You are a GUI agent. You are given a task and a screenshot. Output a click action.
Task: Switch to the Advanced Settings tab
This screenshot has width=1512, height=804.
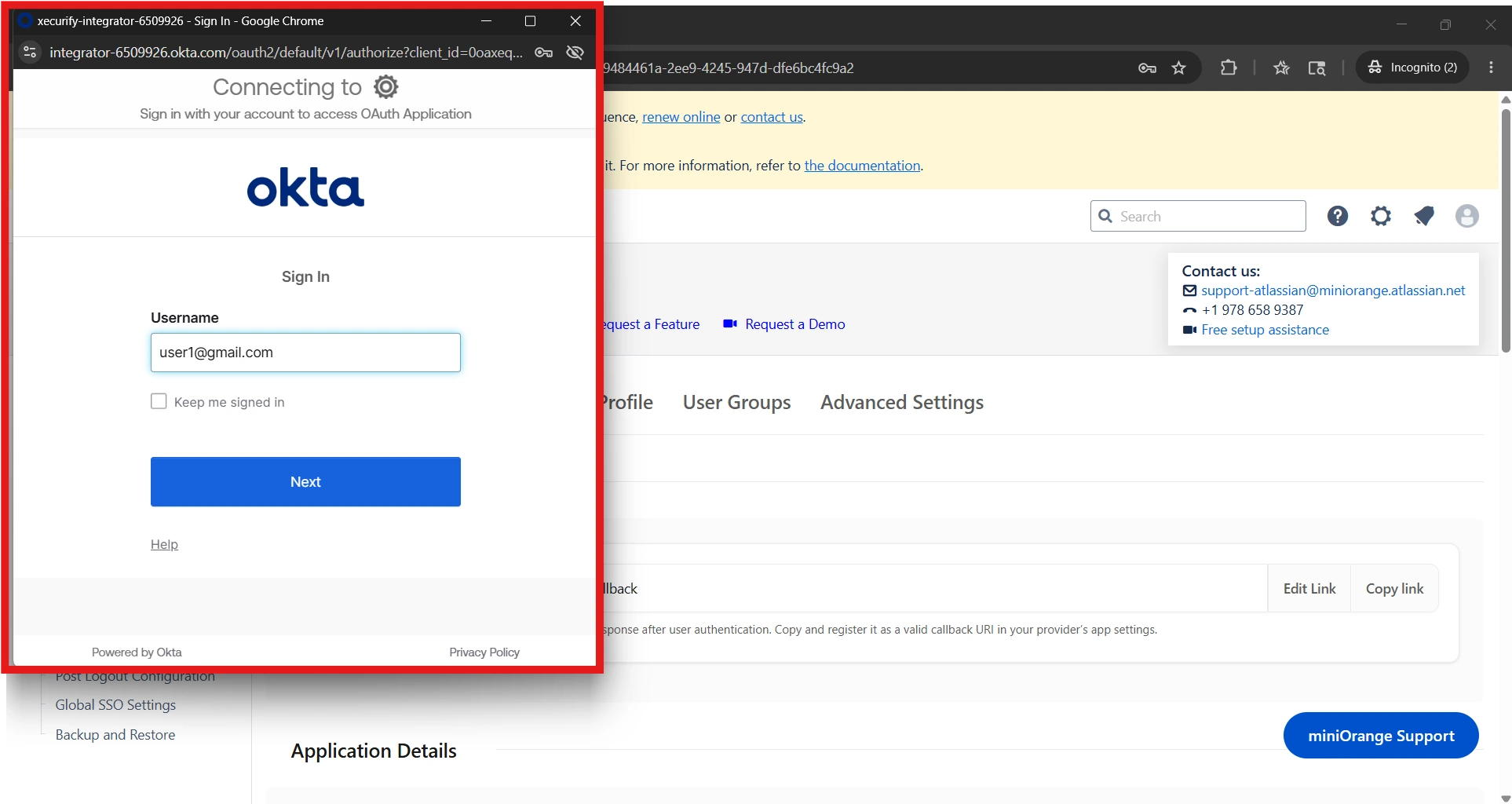(x=901, y=402)
